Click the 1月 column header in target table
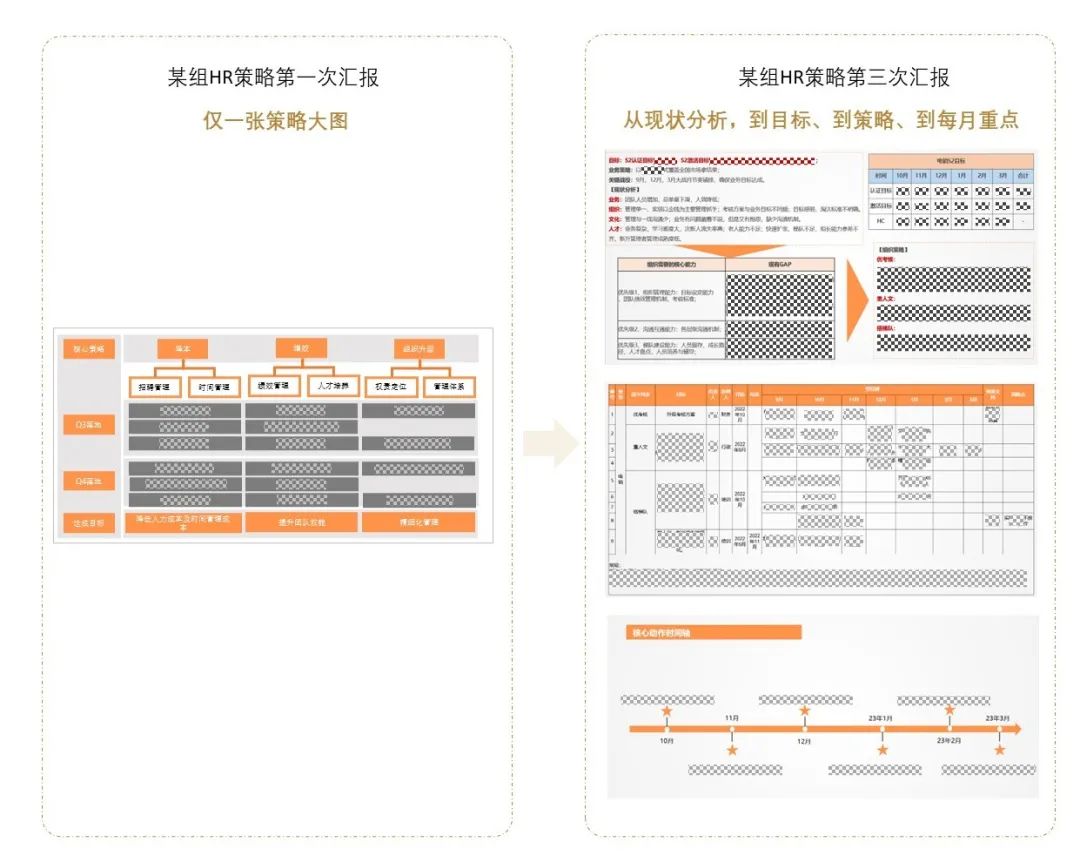Image resolution: width=1080 pixels, height=862 pixels. (x=962, y=176)
